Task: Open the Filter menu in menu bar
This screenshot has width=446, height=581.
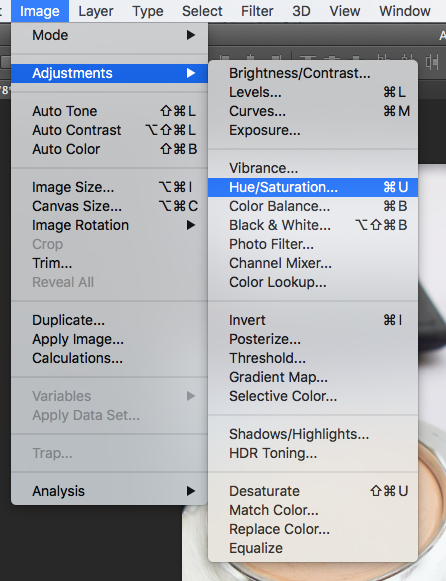Action: click(257, 11)
